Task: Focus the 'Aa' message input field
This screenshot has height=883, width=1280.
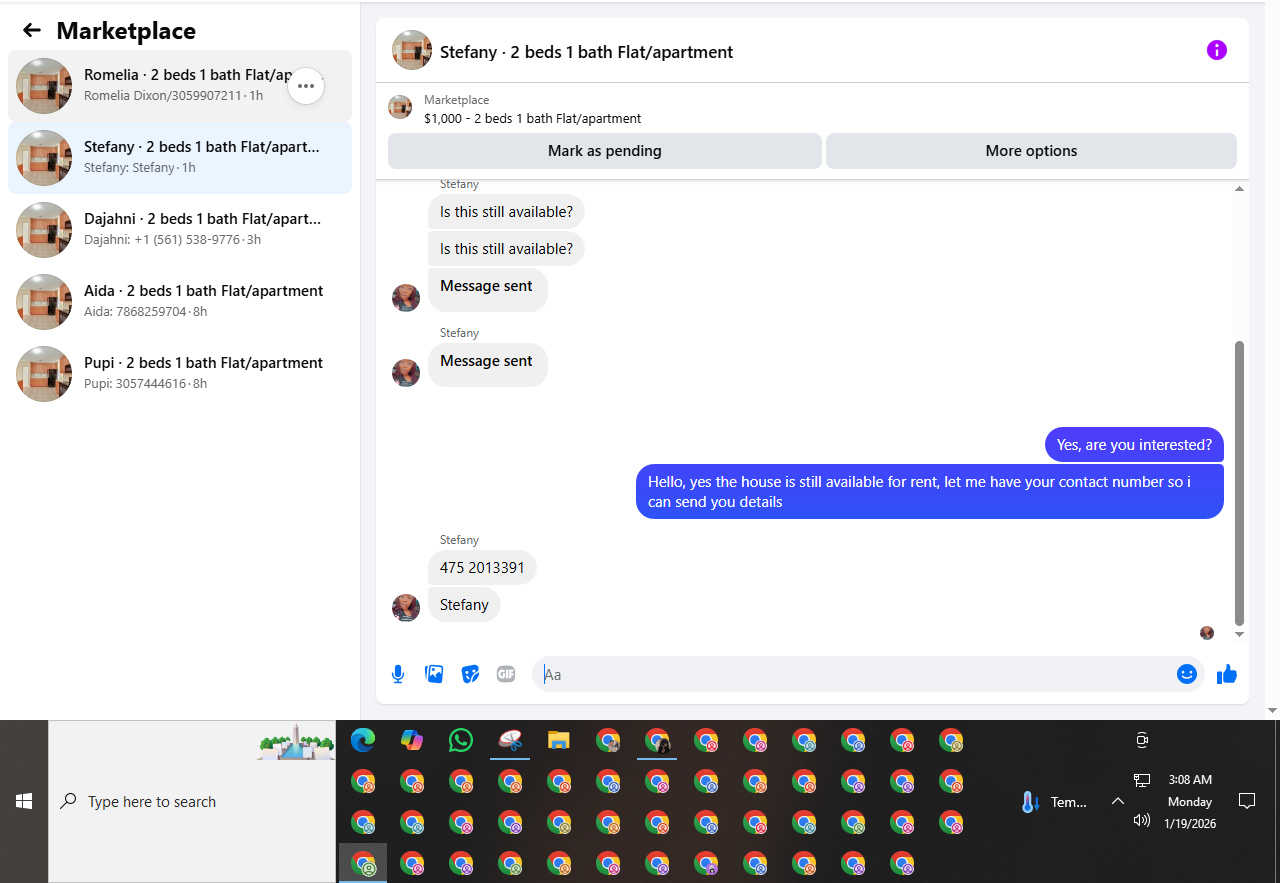Action: [x=870, y=674]
